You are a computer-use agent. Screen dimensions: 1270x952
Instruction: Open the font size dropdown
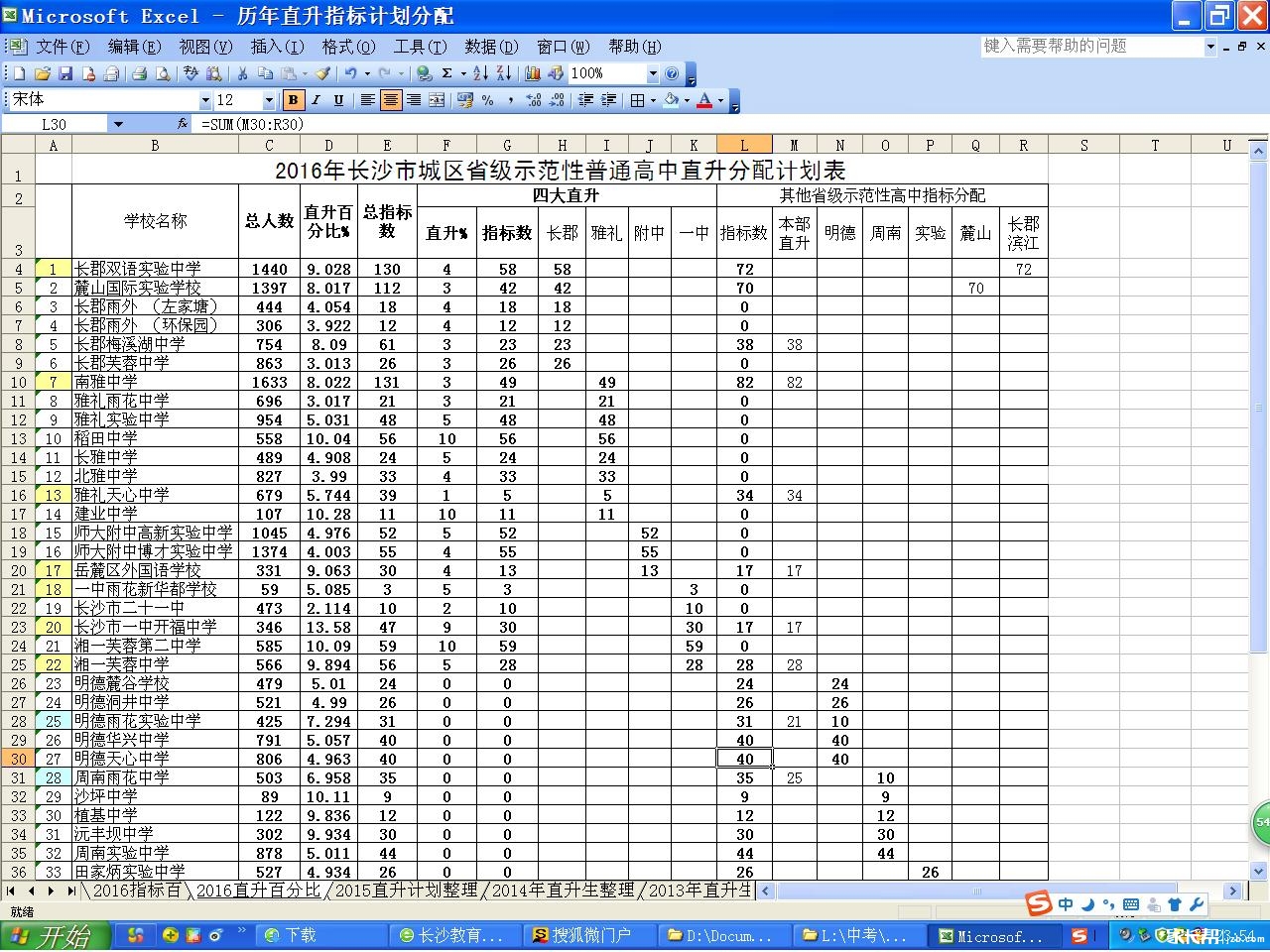point(271,99)
